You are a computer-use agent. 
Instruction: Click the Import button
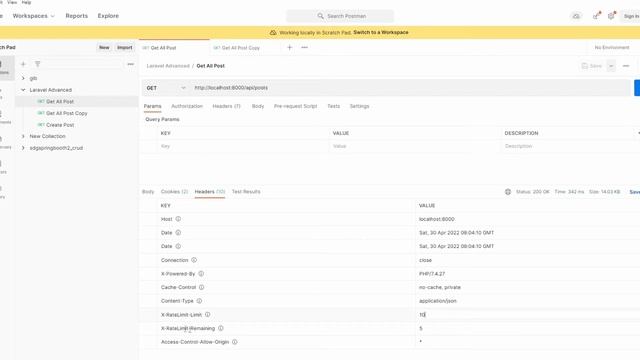(x=124, y=47)
